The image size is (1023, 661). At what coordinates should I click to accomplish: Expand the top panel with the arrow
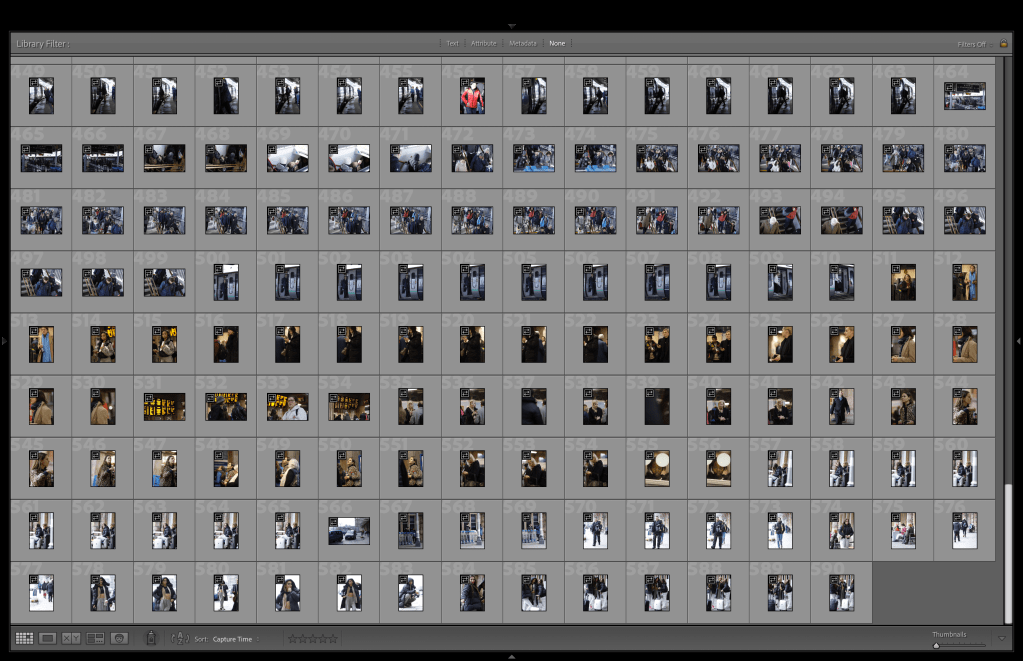[x=511, y=25]
